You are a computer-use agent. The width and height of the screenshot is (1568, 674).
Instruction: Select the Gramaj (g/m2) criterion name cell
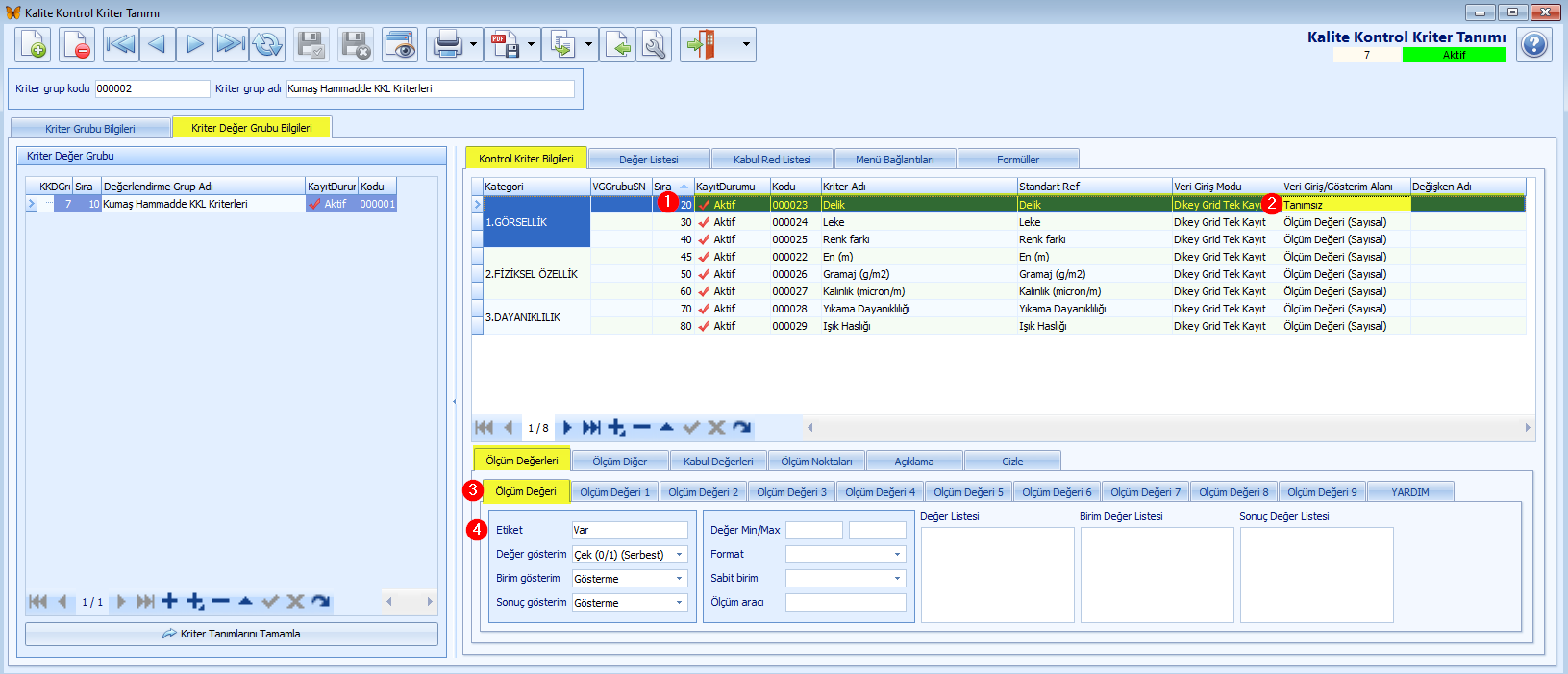918,274
